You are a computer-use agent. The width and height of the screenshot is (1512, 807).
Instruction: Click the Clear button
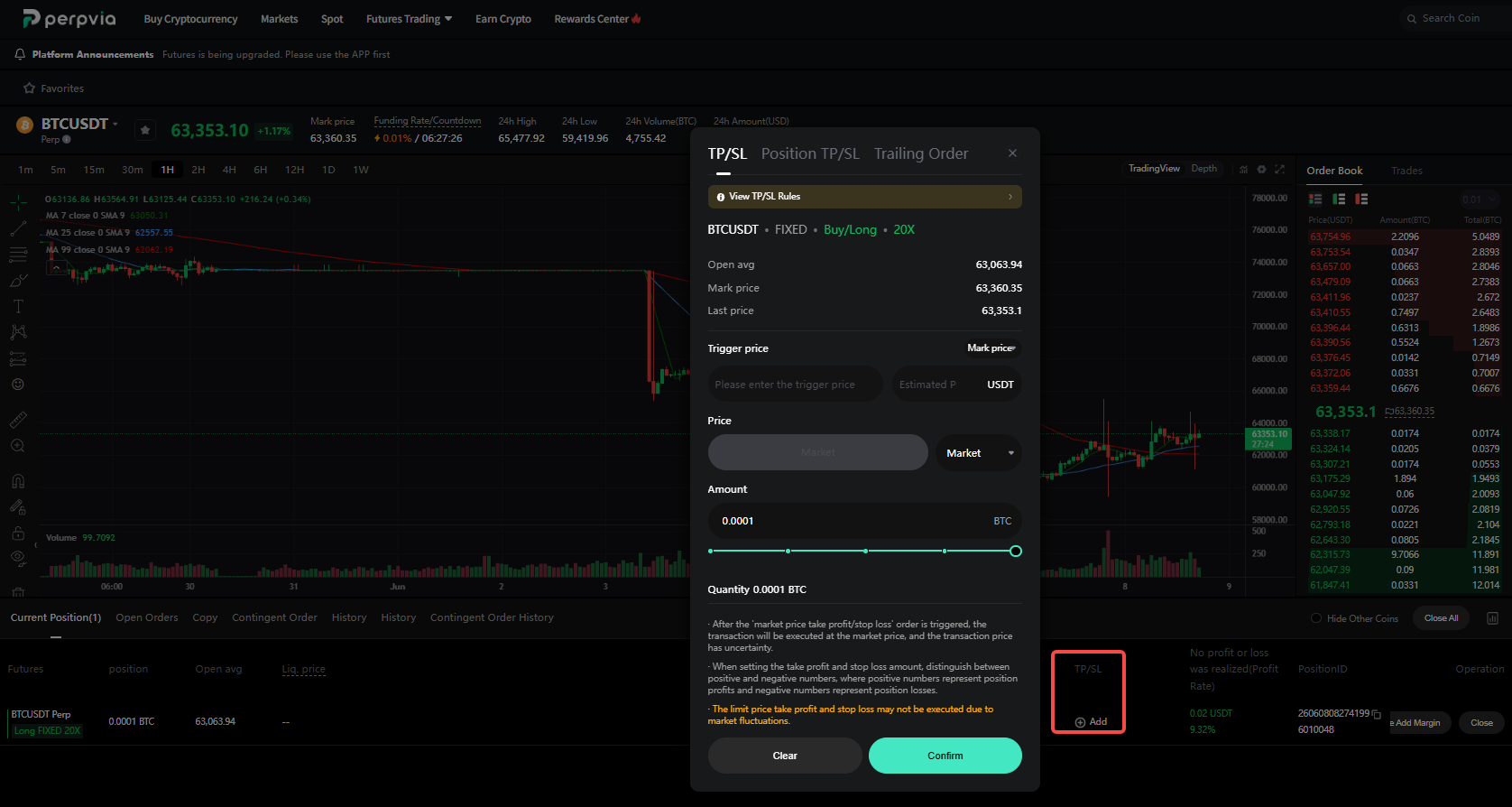coord(785,756)
